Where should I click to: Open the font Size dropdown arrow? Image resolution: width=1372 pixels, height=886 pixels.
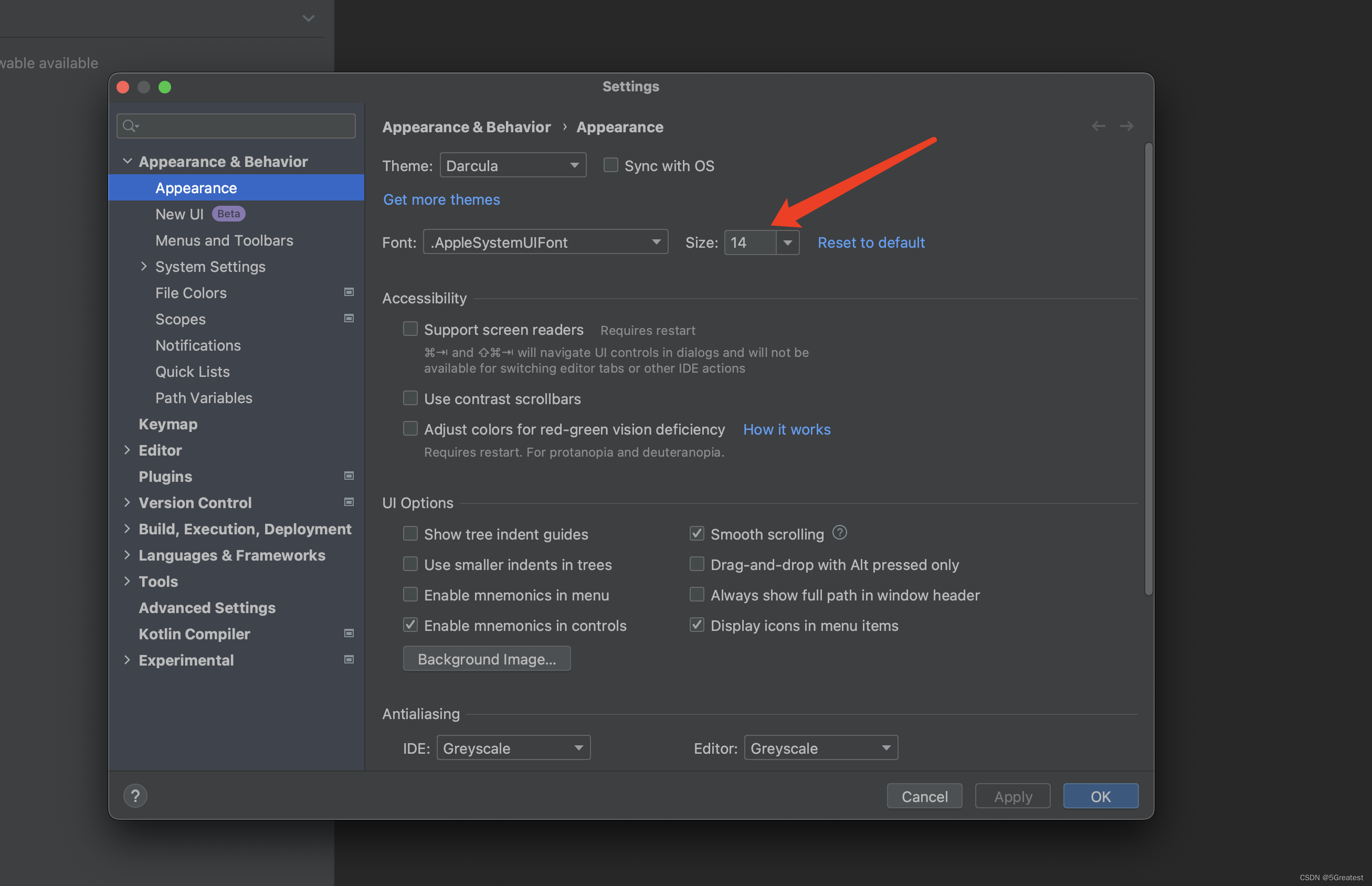click(787, 242)
